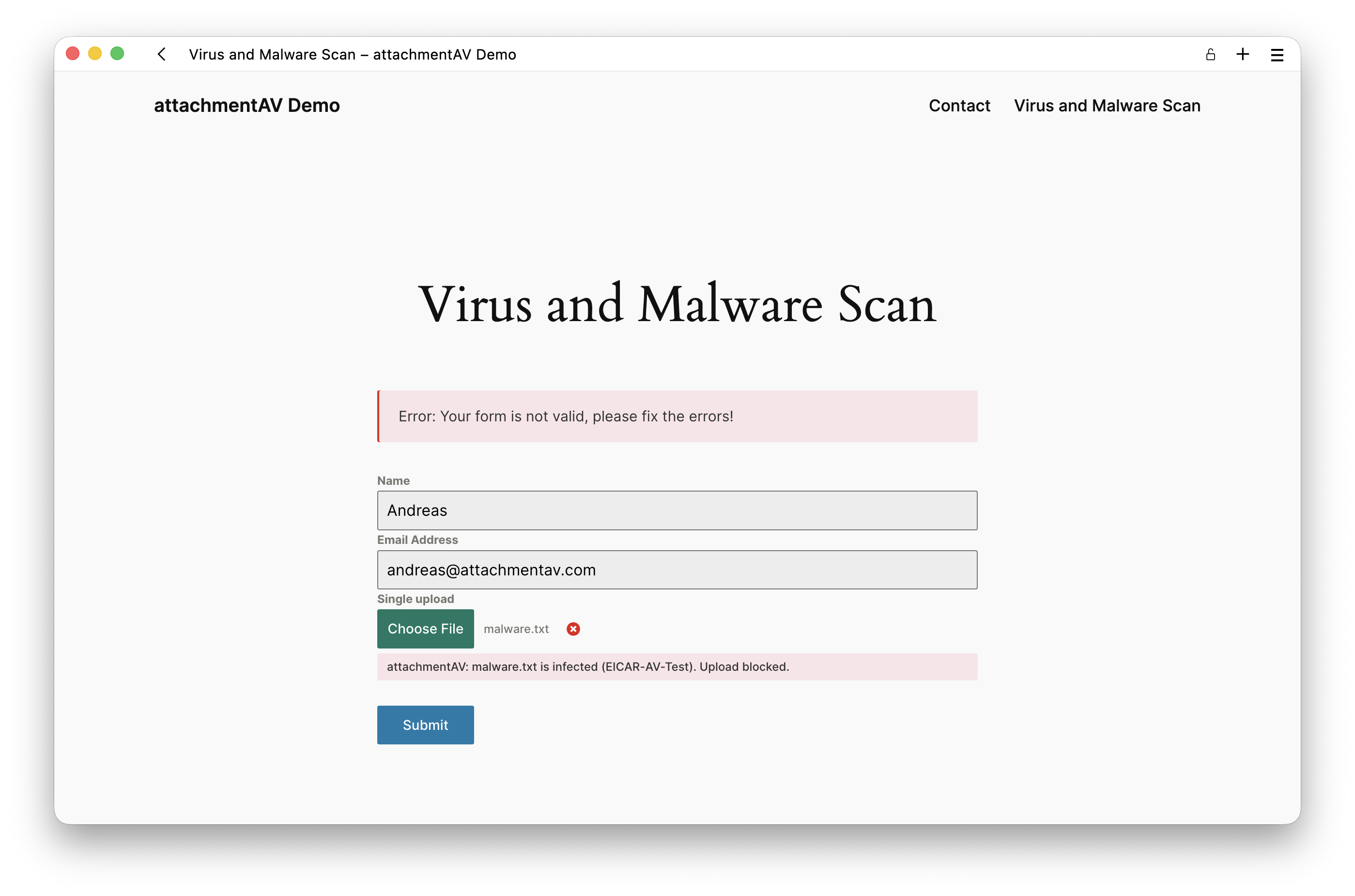The width and height of the screenshot is (1355, 896).
Task: Click the Name field label
Action: tap(393, 480)
